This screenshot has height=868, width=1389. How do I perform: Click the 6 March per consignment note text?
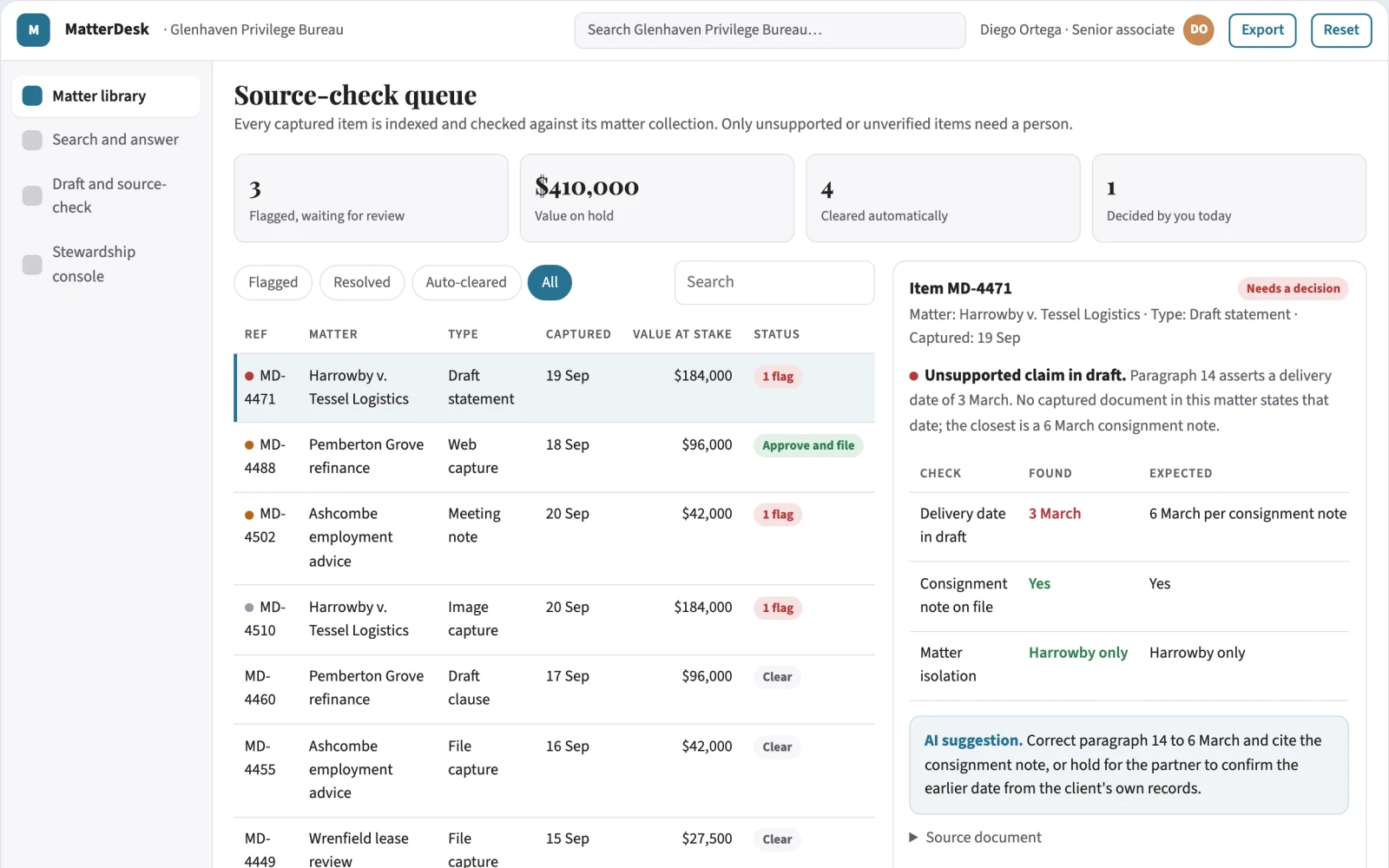click(x=1247, y=514)
